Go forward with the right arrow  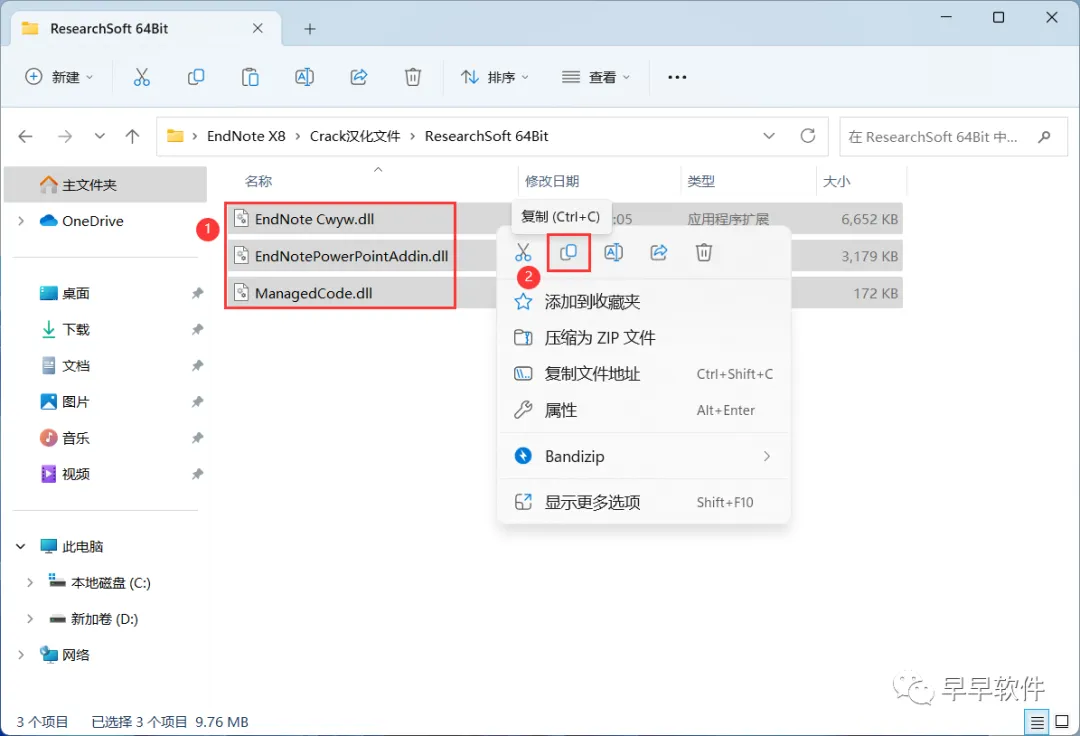[x=65, y=136]
